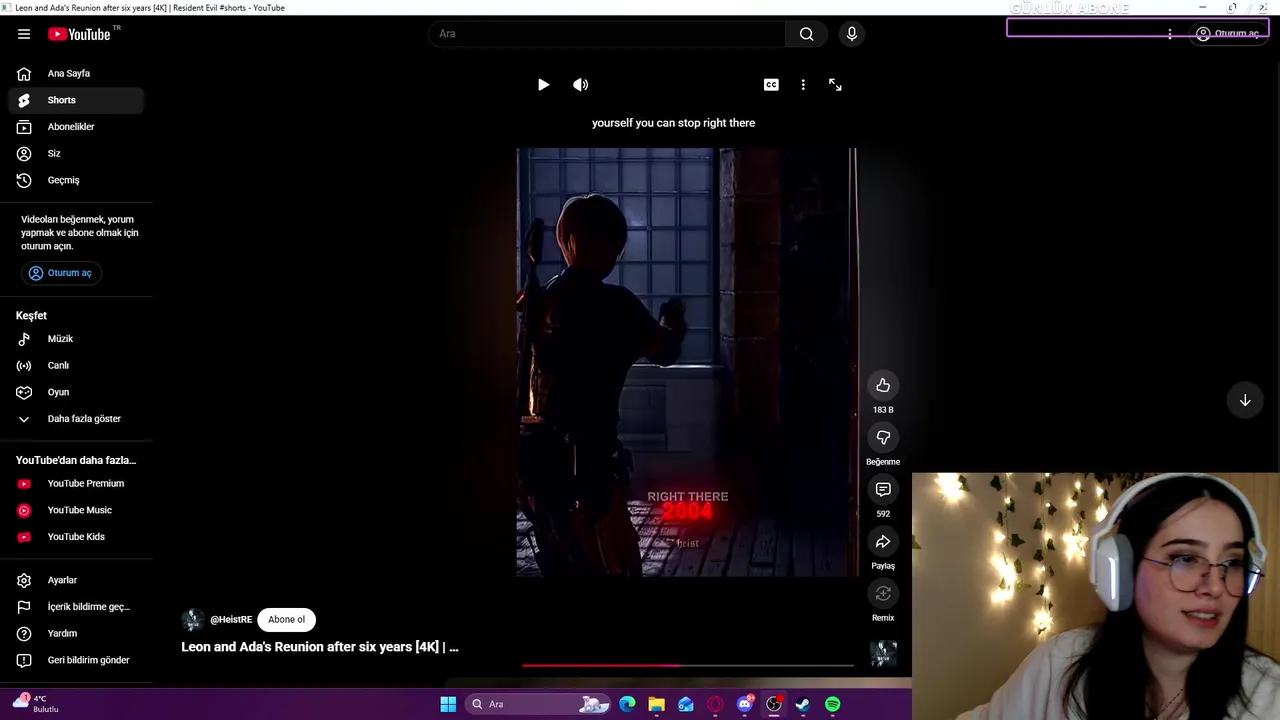
Task: Click sidebar Oturum aç button
Action: pyautogui.click(x=61, y=273)
